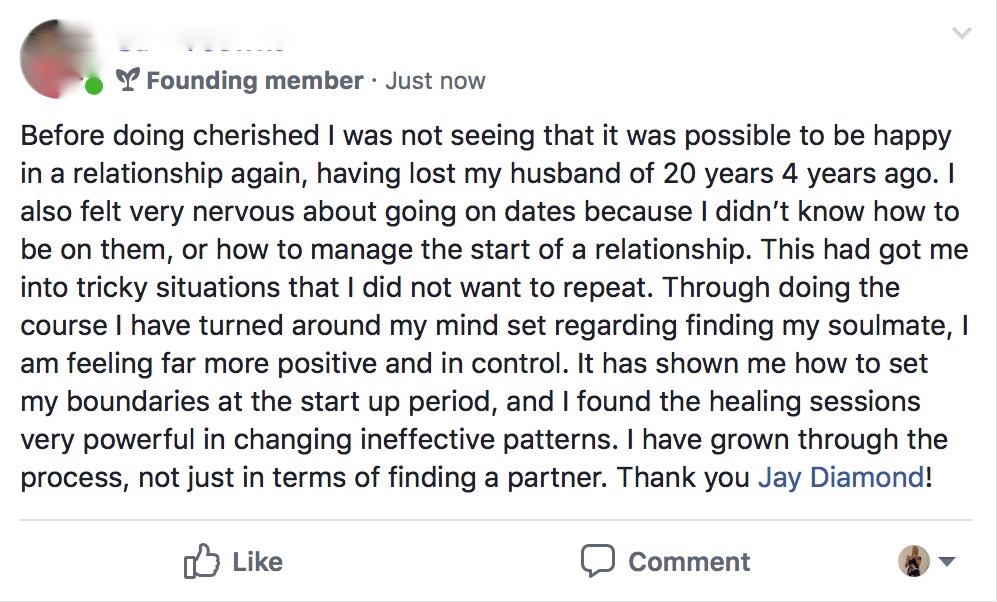
Task: Open the poster's blurred profile picture
Action: [x=57, y=58]
